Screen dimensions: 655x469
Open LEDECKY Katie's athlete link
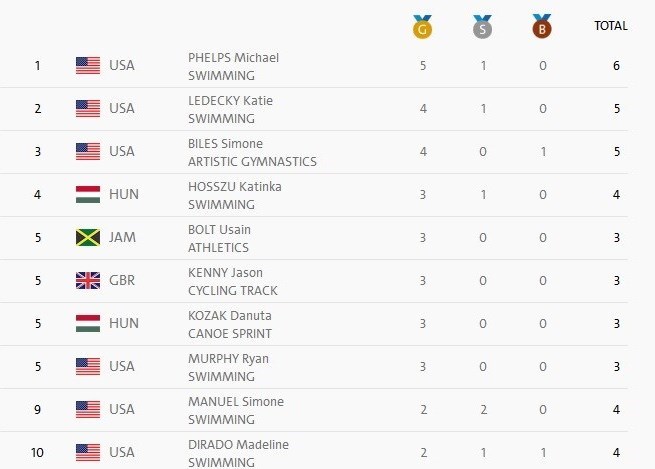[x=230, y=101]
